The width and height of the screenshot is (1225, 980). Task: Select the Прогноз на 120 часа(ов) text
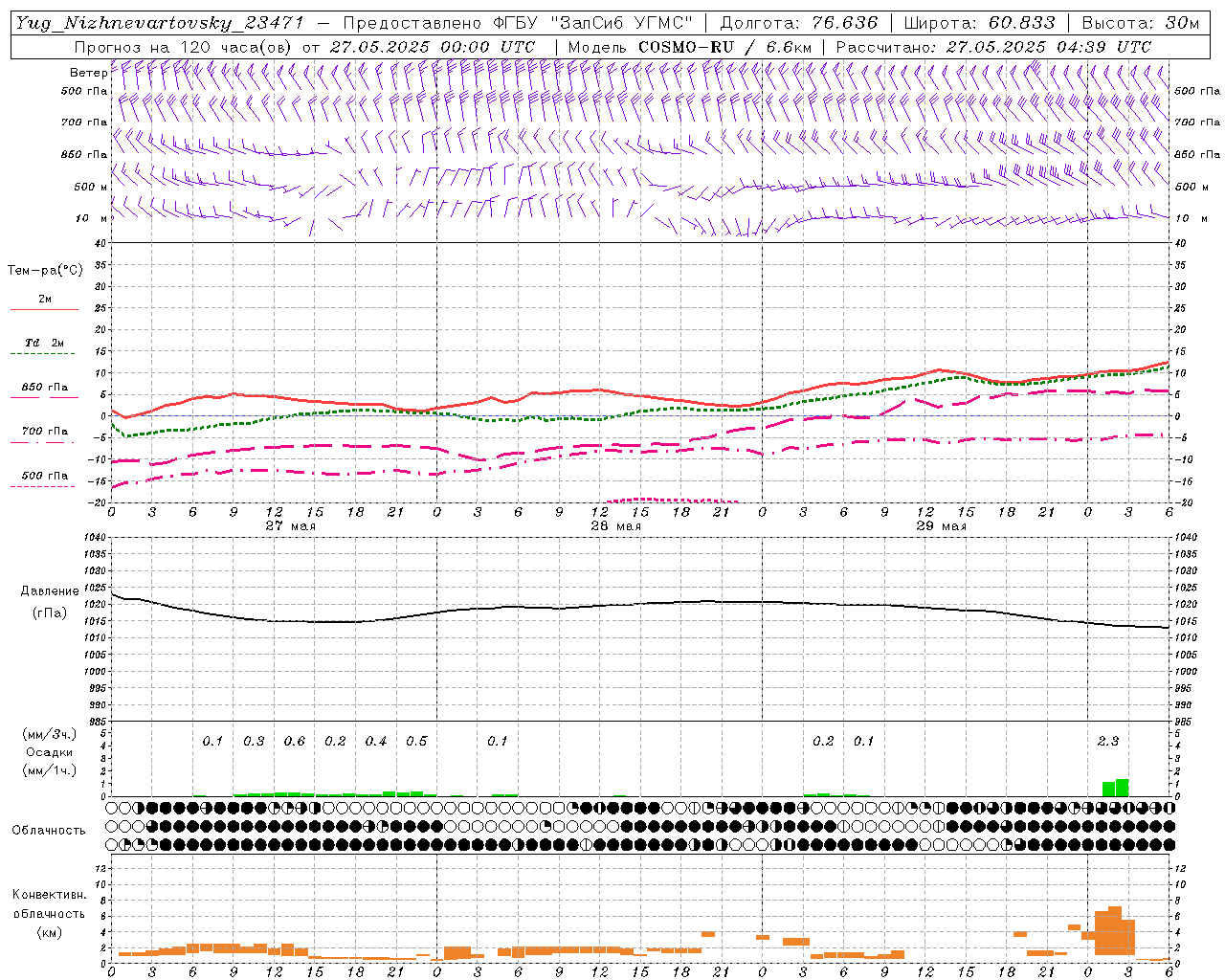pyautogui.click(x=184, y=47)
